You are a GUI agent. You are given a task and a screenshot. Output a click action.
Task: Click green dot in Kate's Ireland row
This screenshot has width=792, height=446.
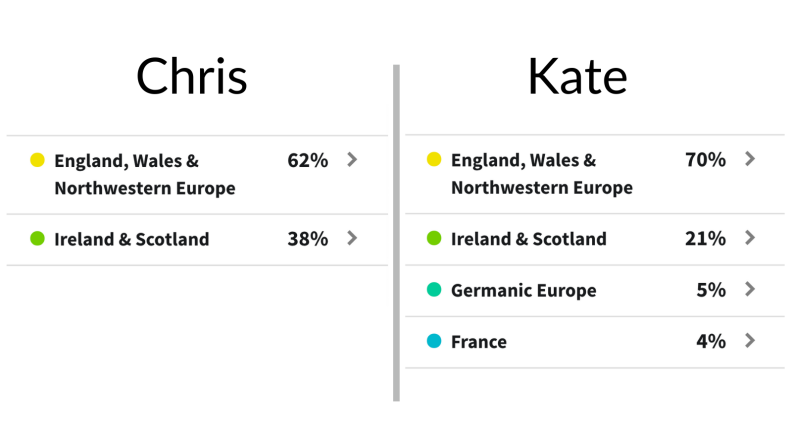434,238
